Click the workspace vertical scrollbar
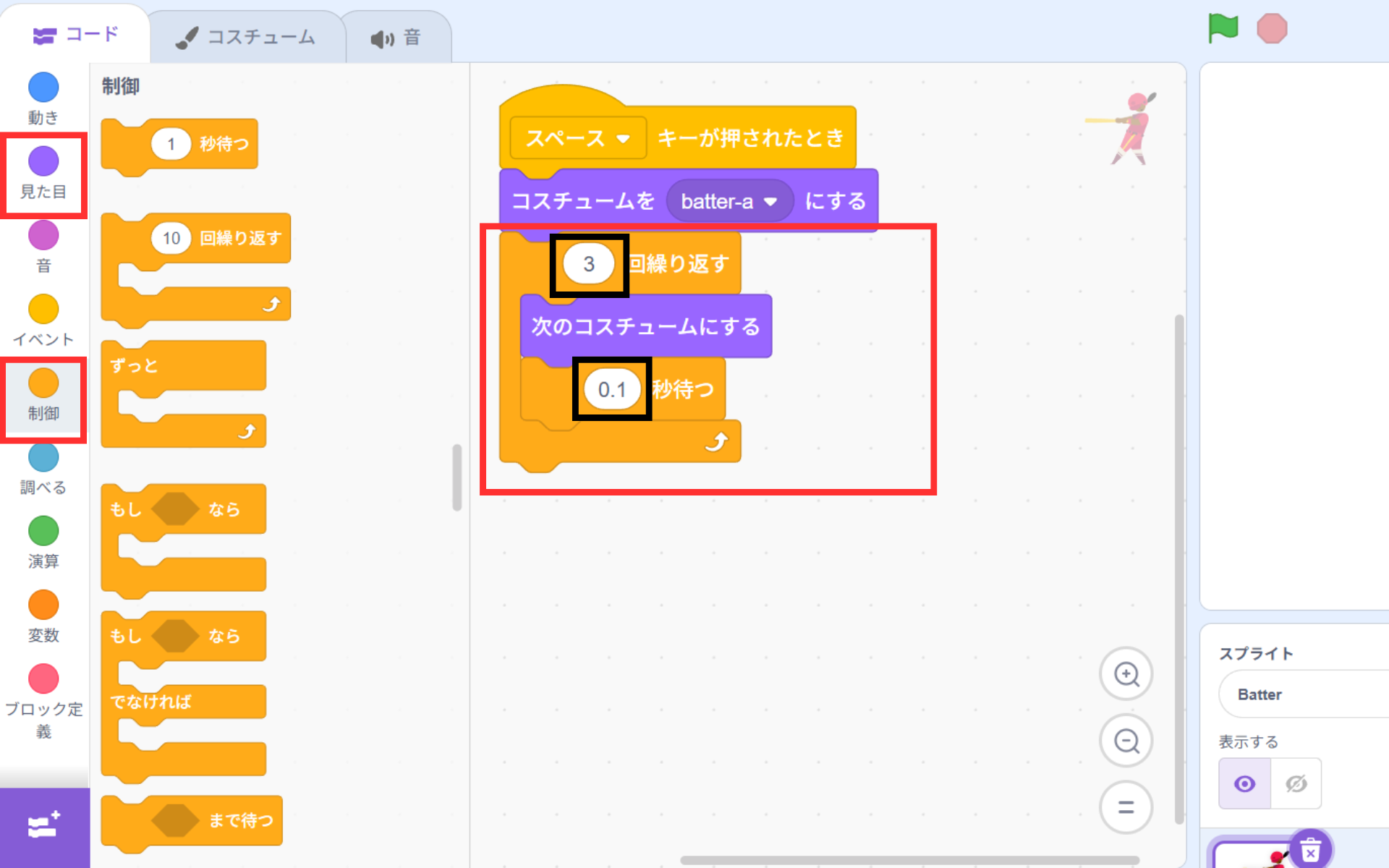The height and width of the screenshot is (868, 1389). [x=1178, y=568]
